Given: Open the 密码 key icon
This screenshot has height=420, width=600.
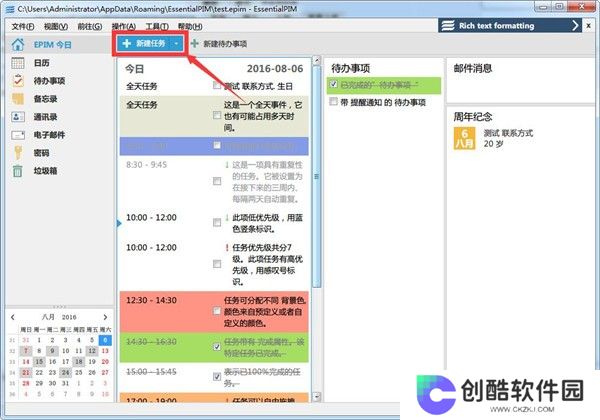Looking at the screenshot, I should click(18, 153).
